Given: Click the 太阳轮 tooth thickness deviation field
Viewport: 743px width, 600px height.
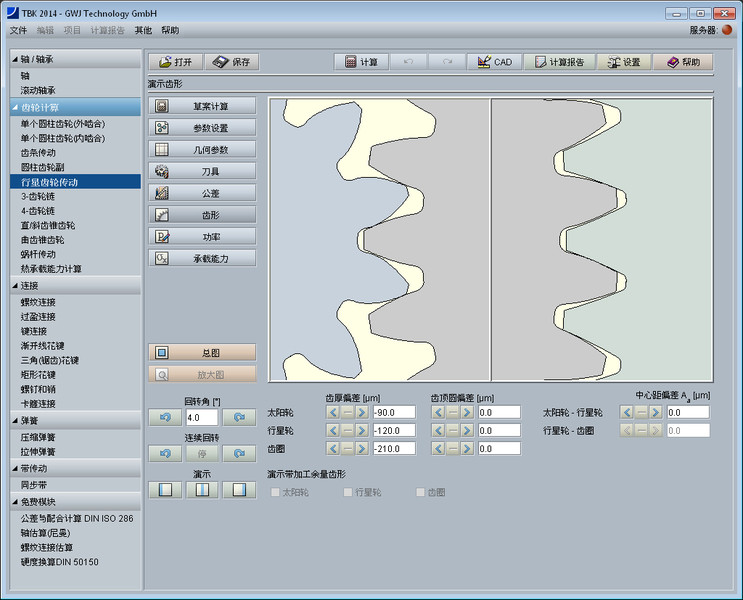Looking at the screenshot, I should click(x=392, y=412).
